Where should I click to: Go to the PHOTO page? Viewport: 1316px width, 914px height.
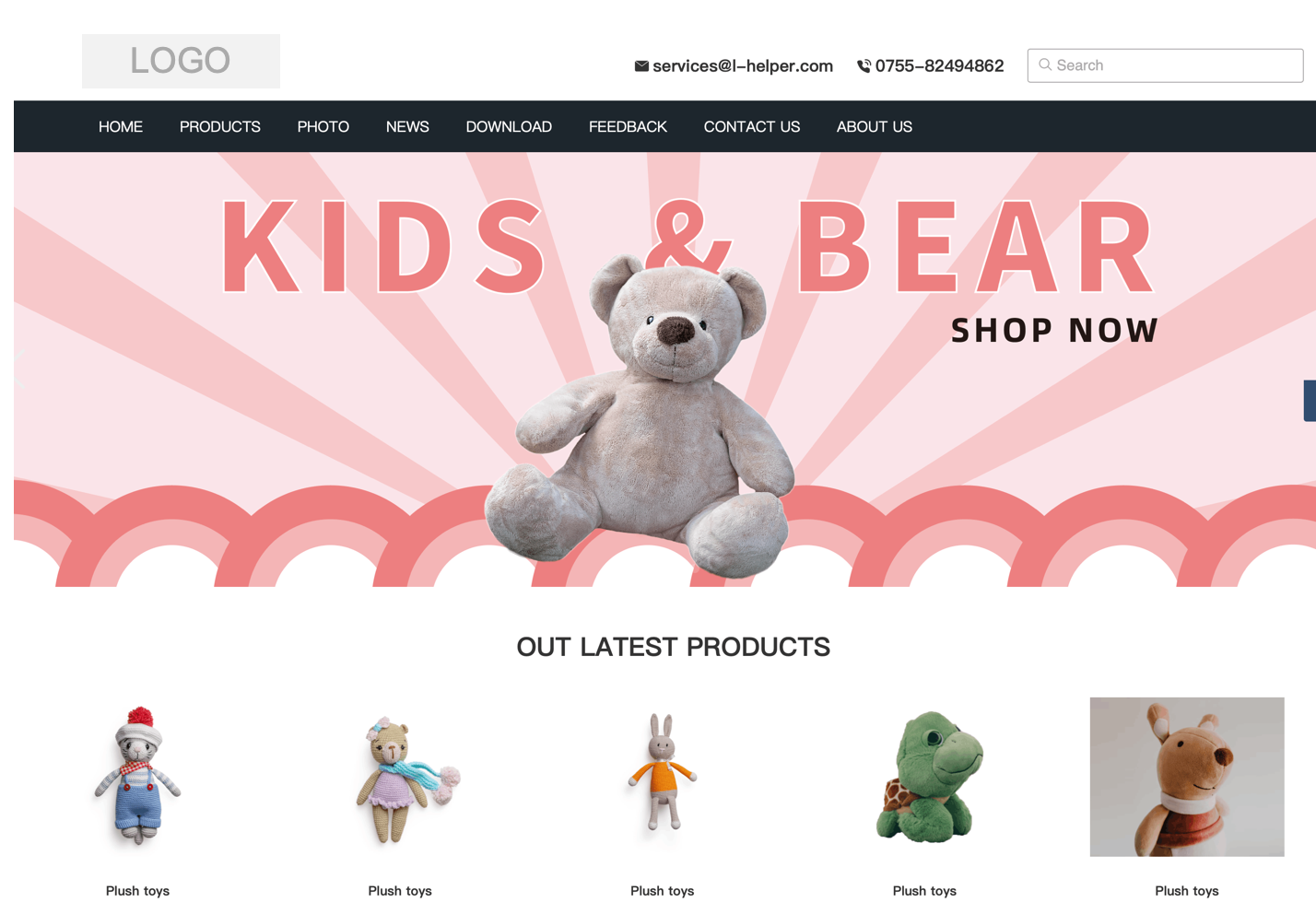tap(323, 127)
